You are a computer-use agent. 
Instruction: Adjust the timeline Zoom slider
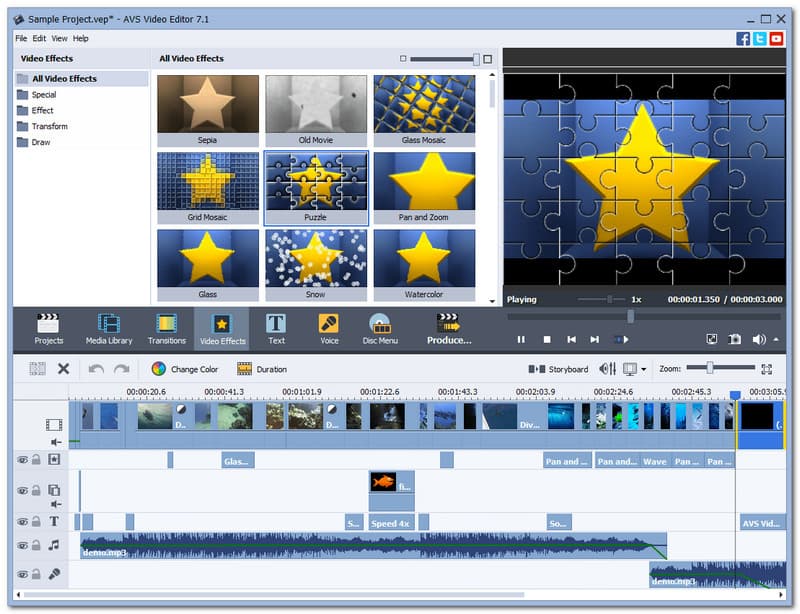720,367
